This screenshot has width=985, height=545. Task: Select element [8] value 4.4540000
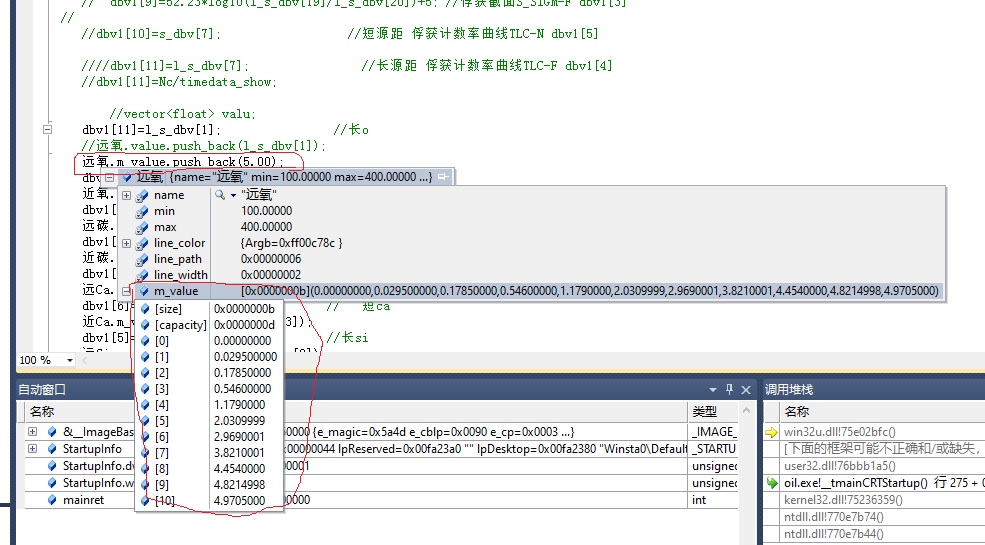tap(240, 468)
